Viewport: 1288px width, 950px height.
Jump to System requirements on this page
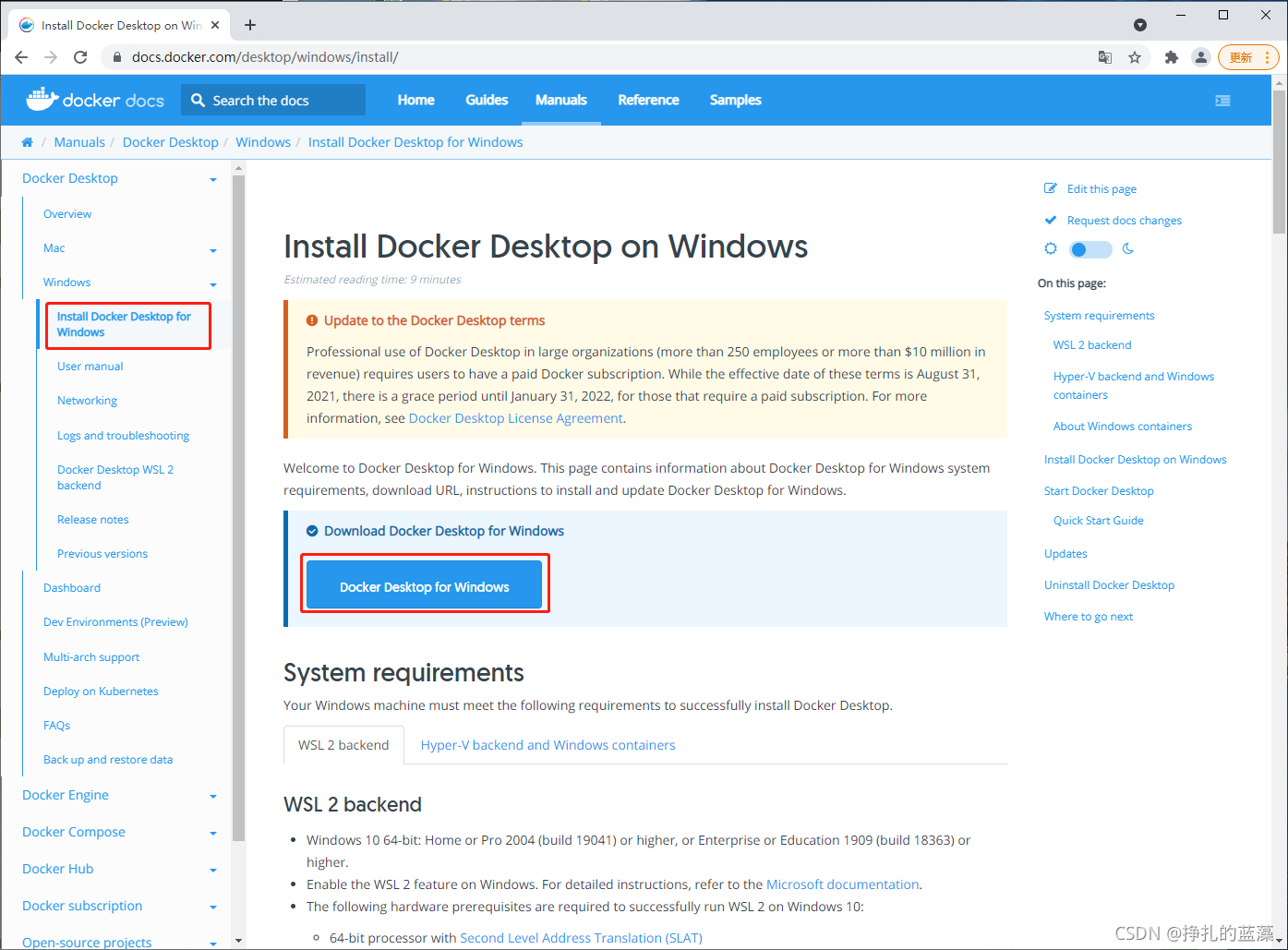(1099, 316)
